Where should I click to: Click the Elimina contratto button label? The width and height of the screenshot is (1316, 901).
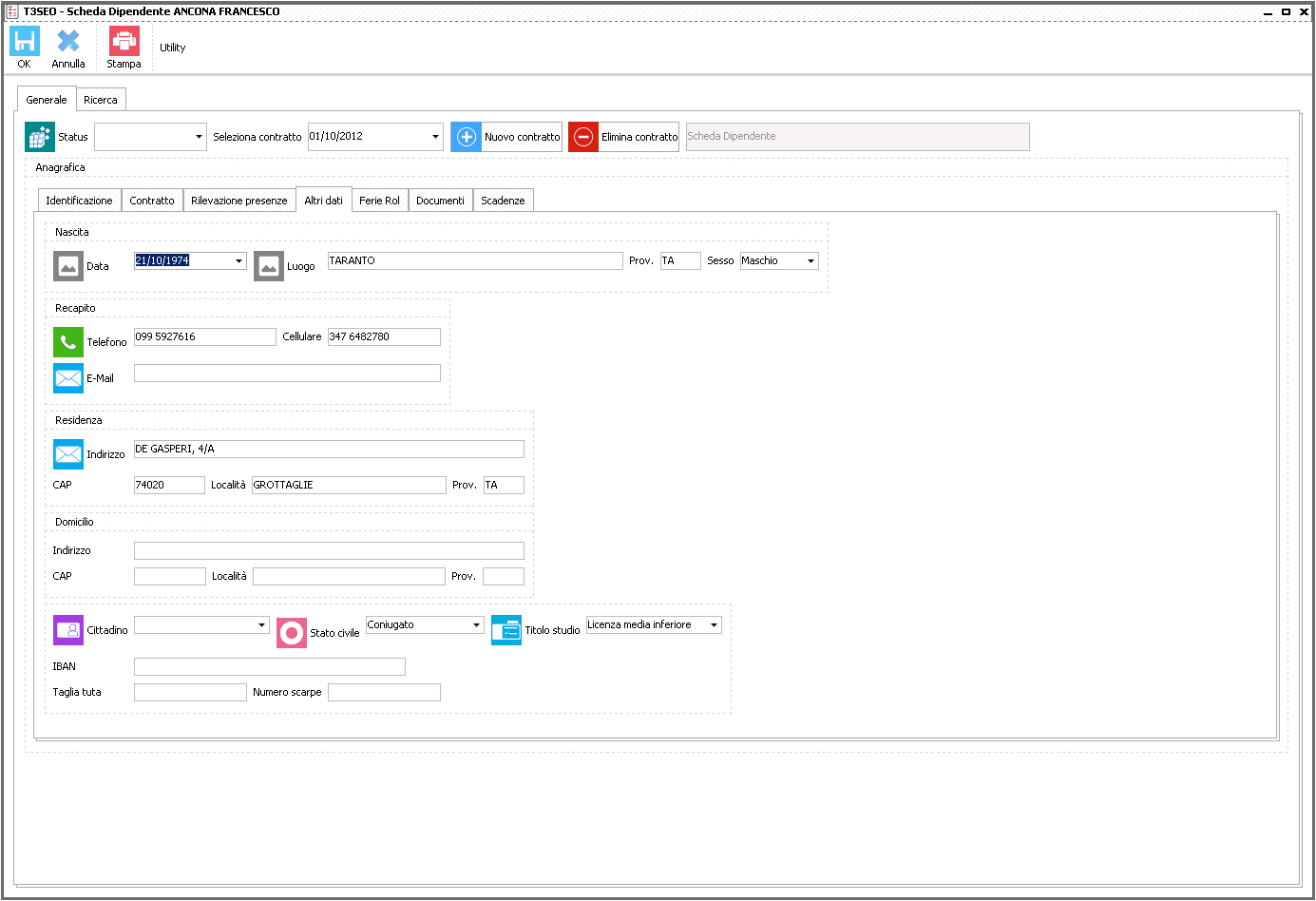click(639, 137)
